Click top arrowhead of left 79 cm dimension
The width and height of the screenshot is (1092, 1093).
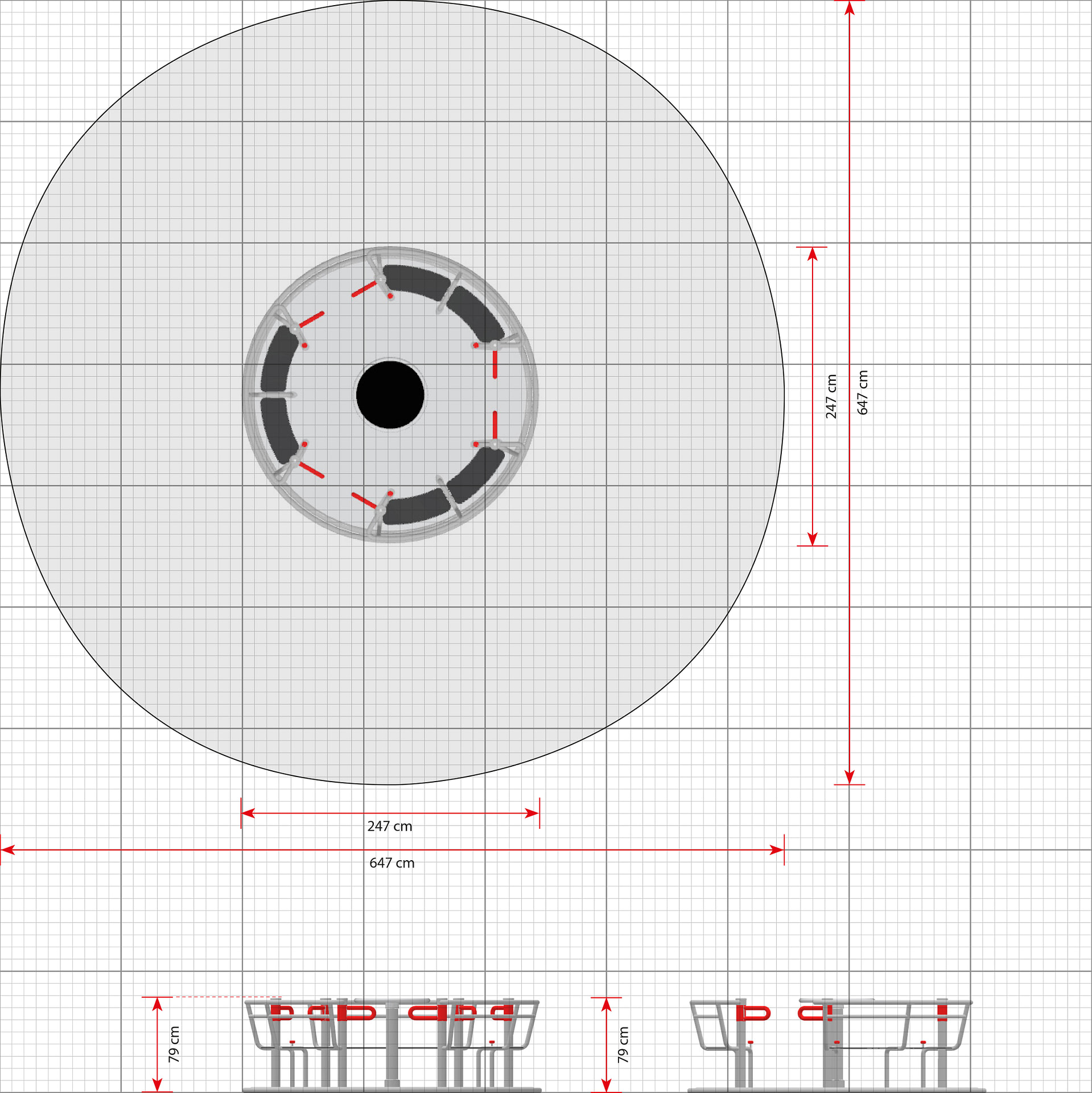(x=157, y=1005)
